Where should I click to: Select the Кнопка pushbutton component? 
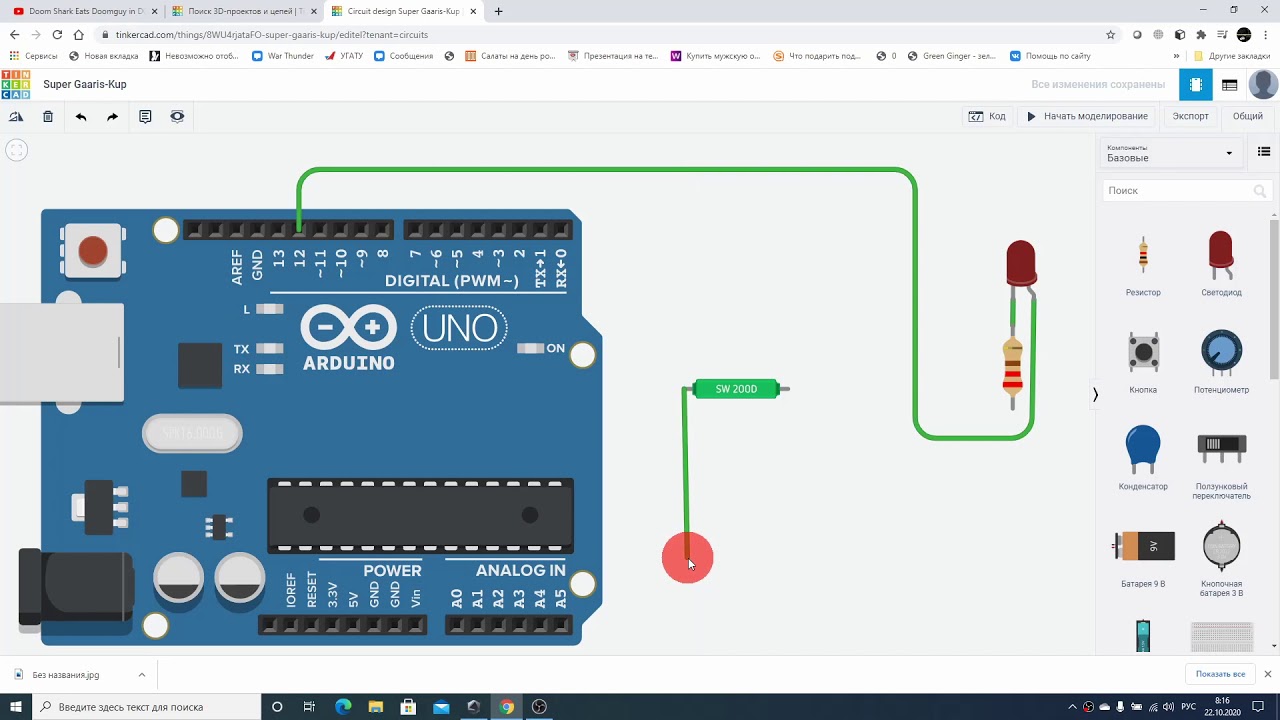click(x=1143, y=362)
